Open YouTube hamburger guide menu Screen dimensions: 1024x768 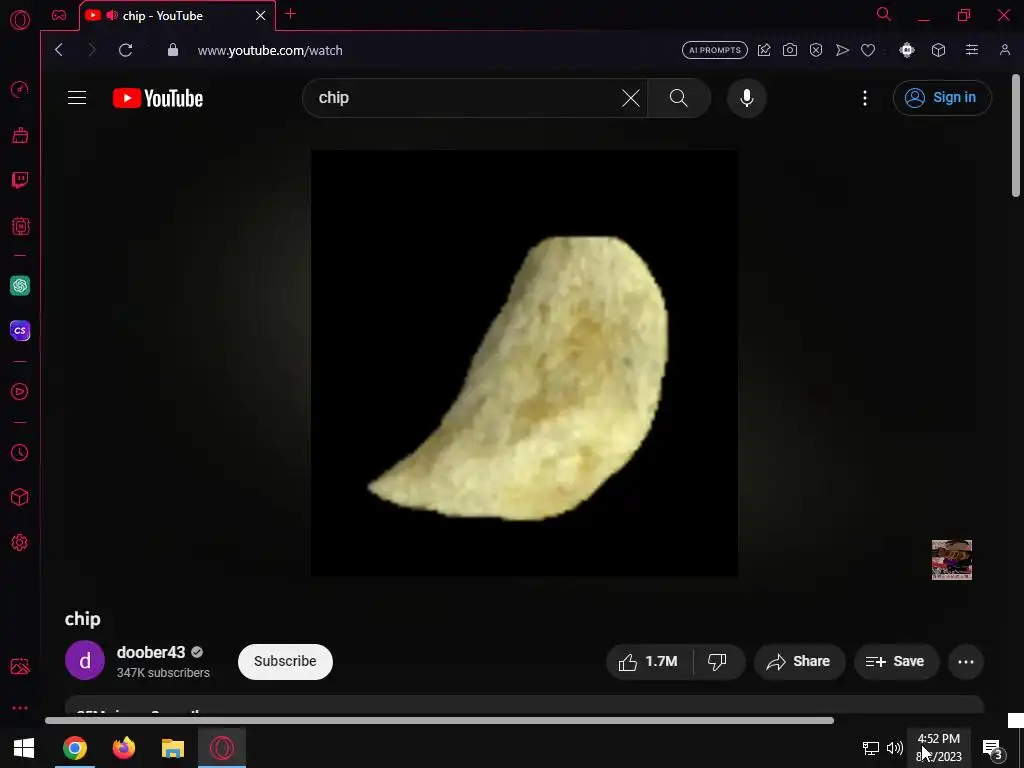point(77,98)
